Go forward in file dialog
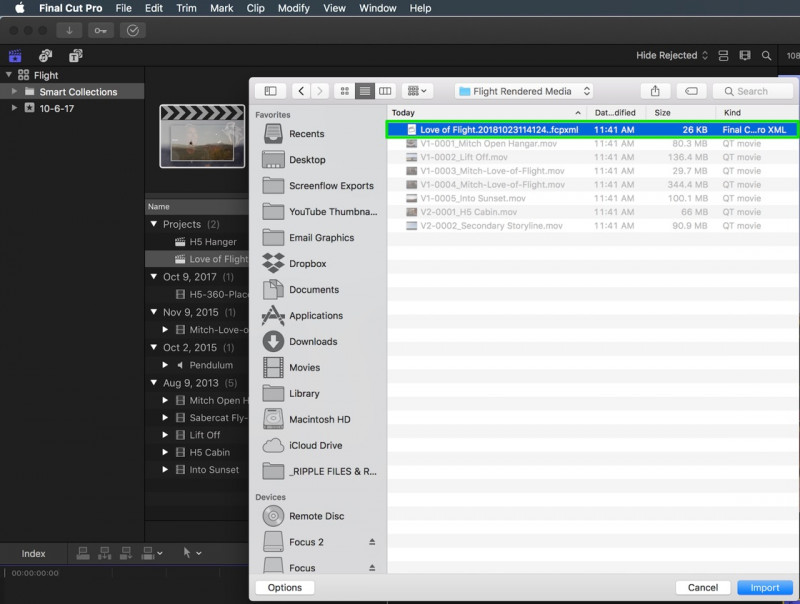This screenshot has height=604, width=800. [320, 91]
